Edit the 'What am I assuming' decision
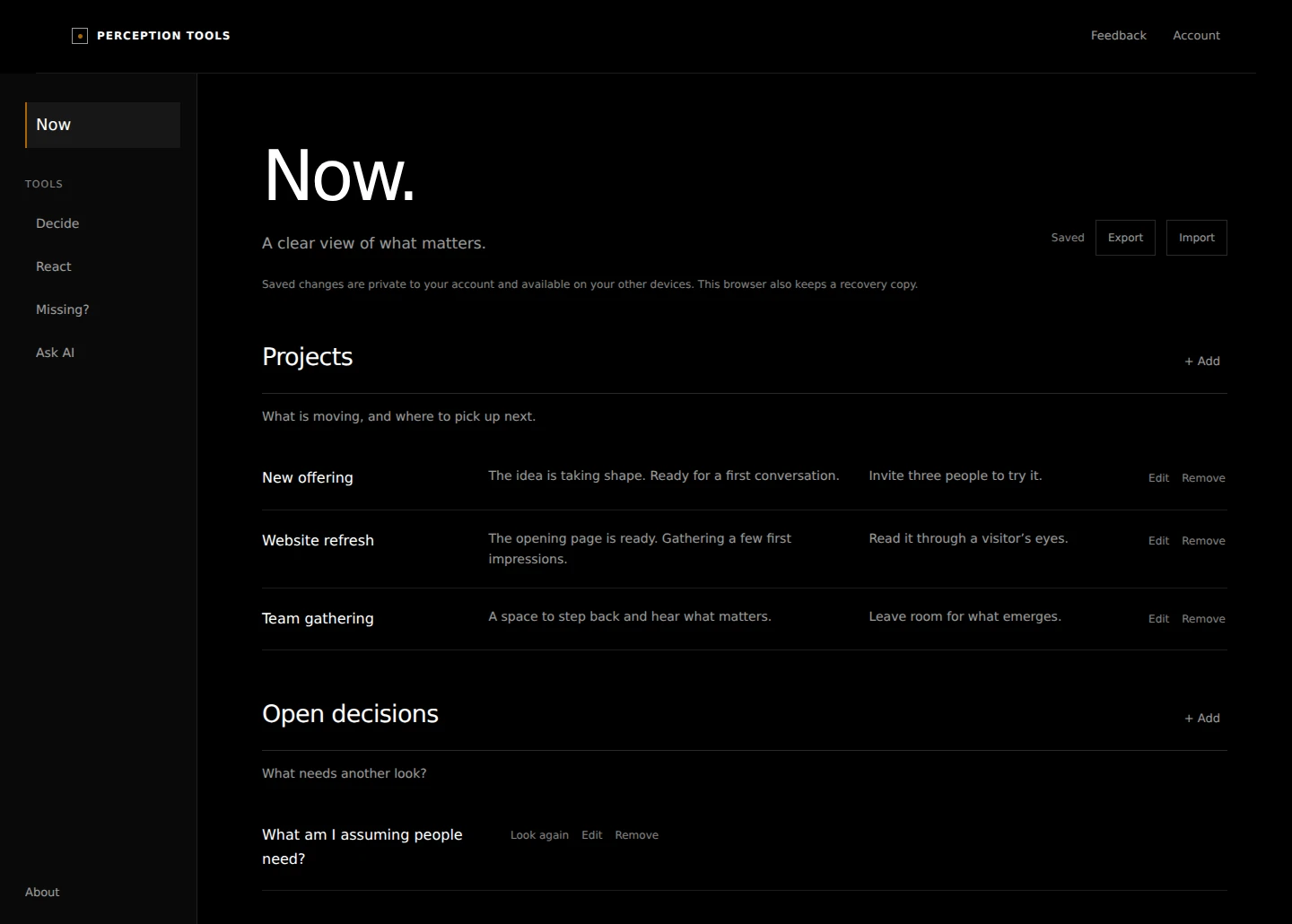Viewport: 1292px width, 924px height. [x=591, y=835]
